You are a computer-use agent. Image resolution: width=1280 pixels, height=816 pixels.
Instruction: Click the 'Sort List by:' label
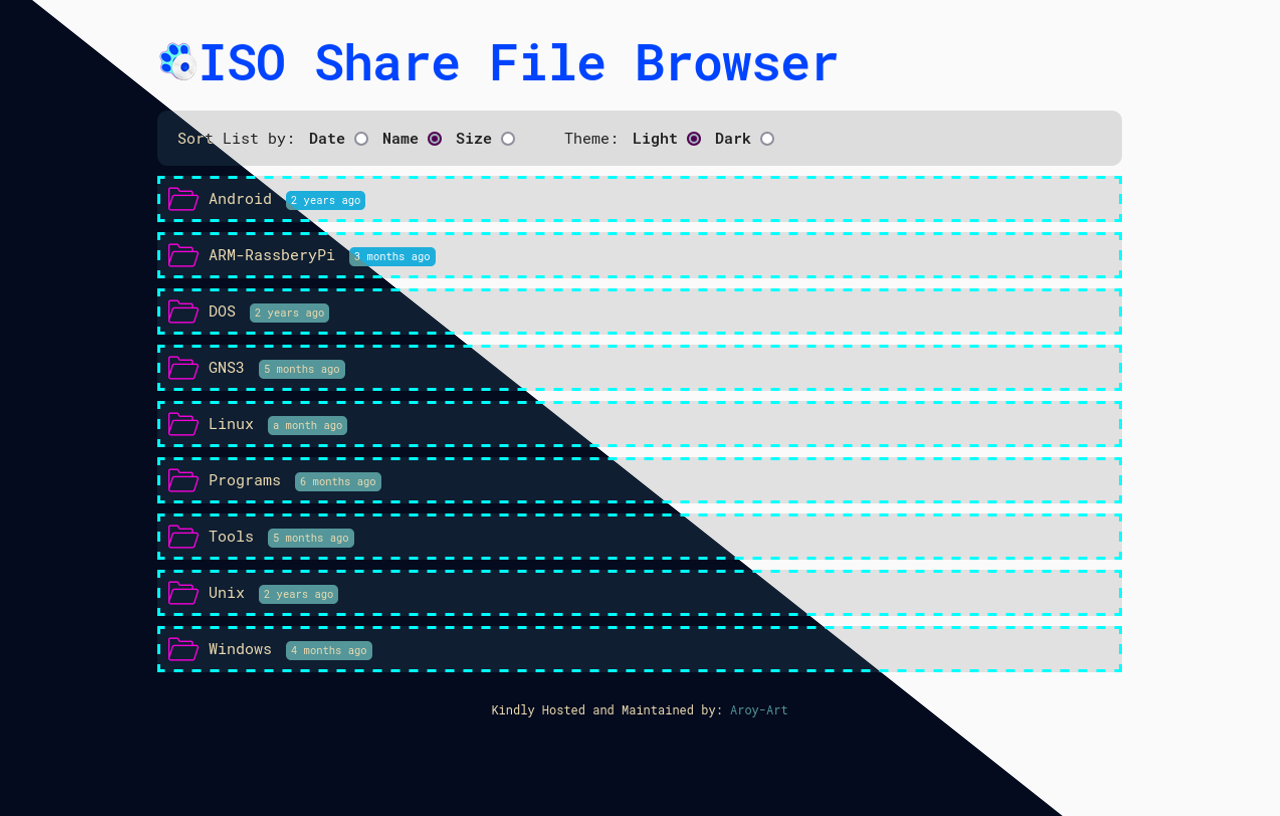(x=236, y=139)
